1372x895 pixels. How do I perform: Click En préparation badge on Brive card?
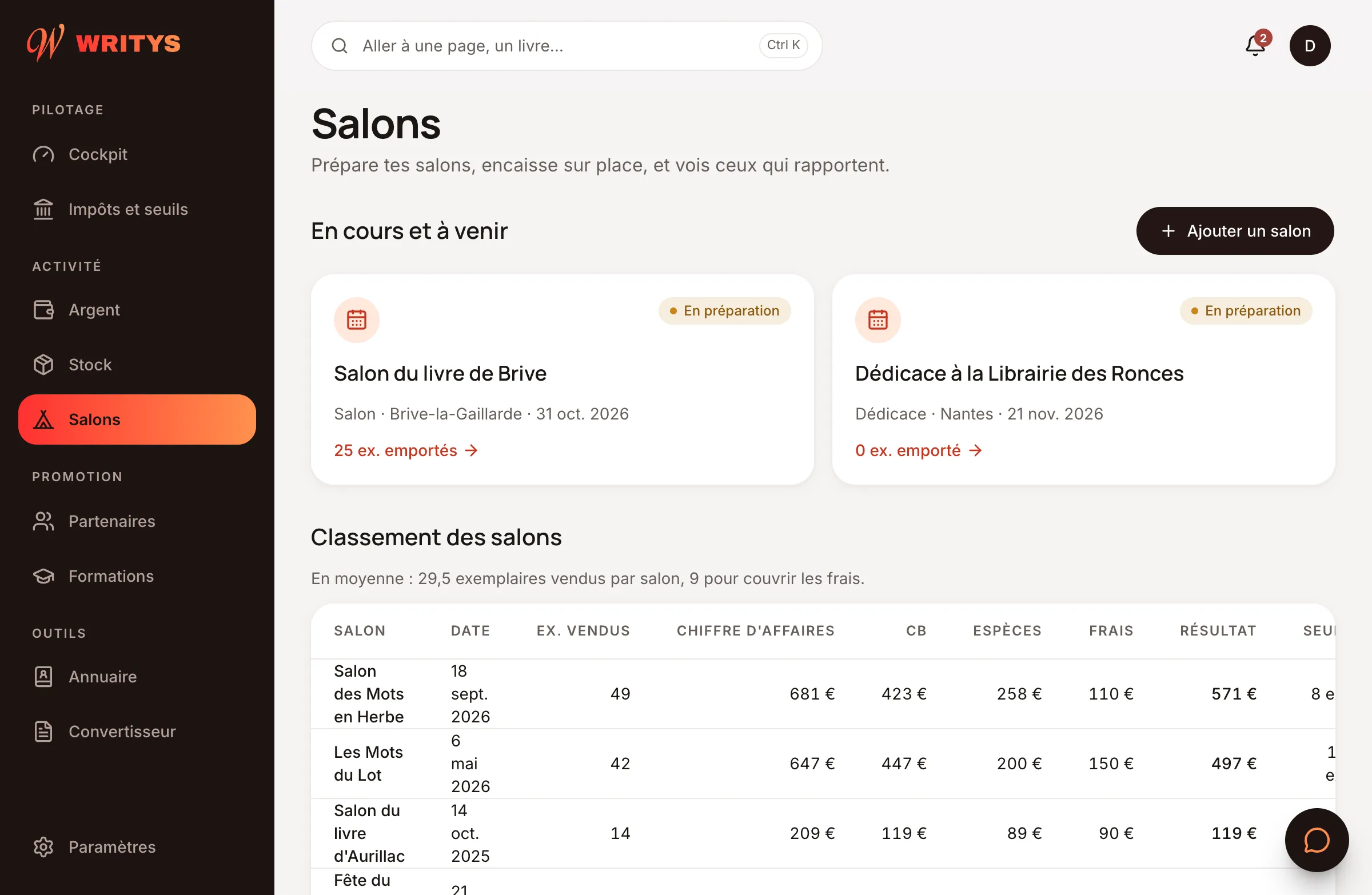[x=725, y=311]
